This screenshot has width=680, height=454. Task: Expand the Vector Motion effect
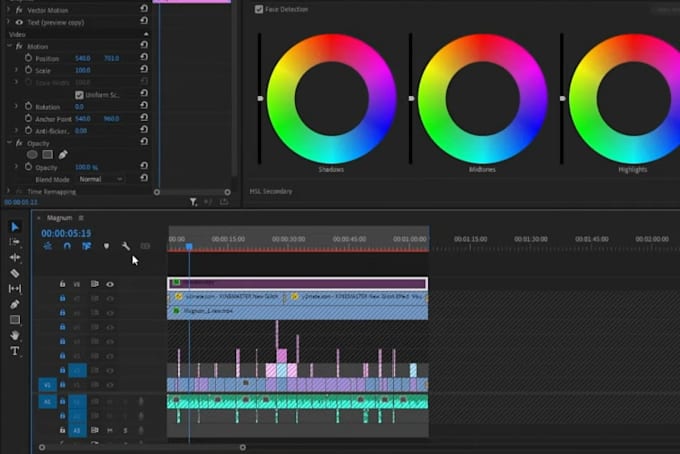pyautogui.click(x=8, y=10)
